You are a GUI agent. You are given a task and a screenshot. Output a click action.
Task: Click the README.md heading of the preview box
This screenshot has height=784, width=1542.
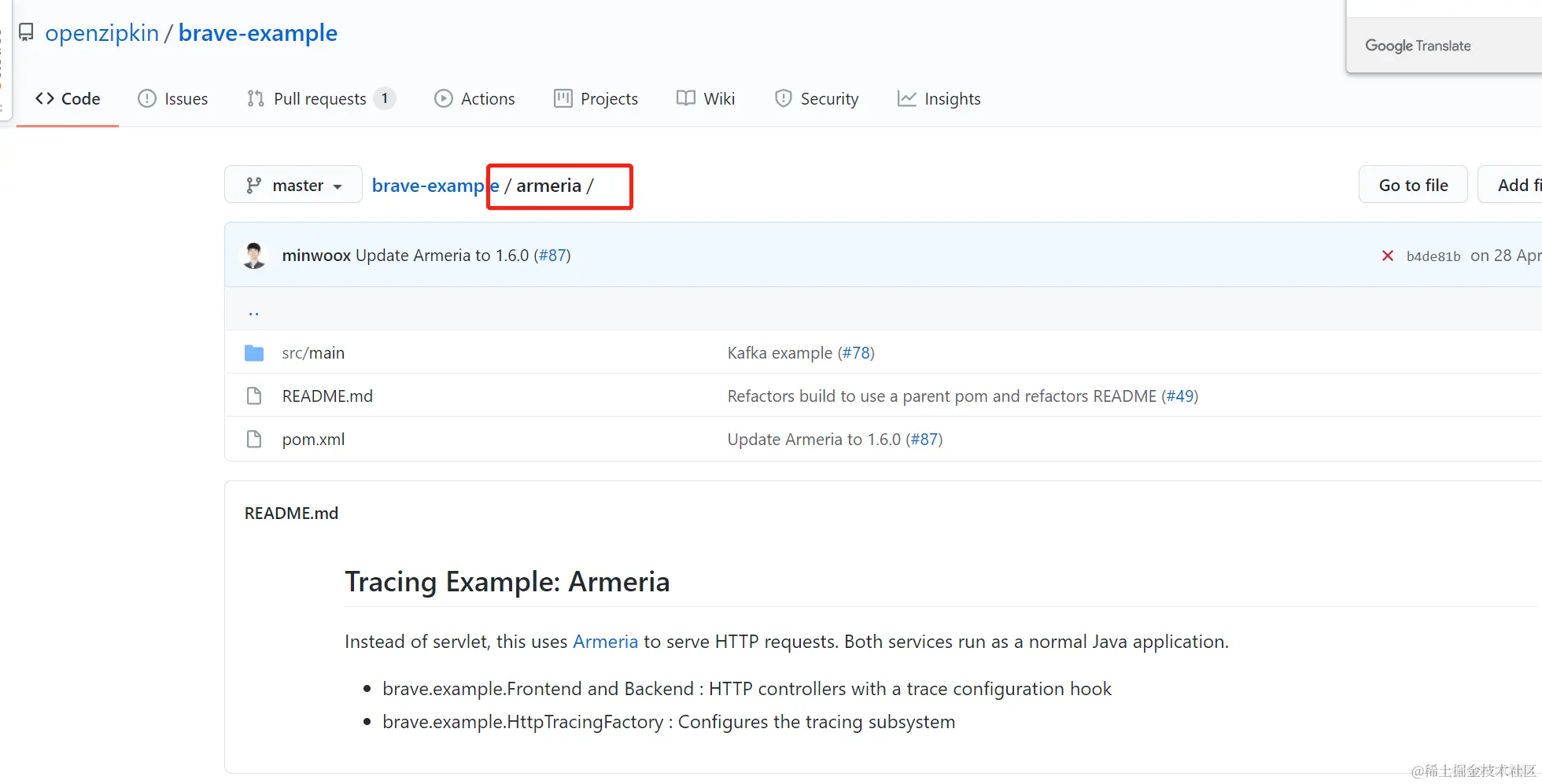[x=291, y=513]
